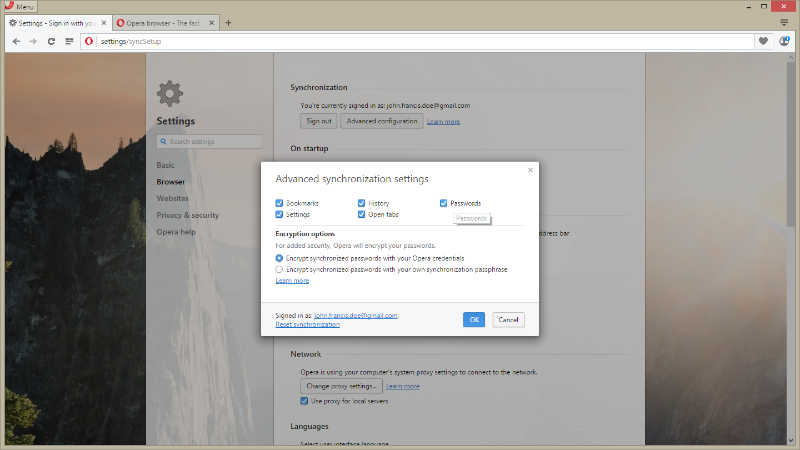
Task: Disable Passwords synchronization checkbox
Action: click(444, 203)
